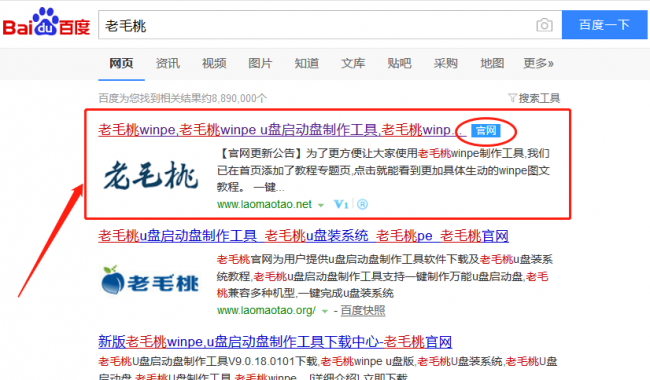
Task: Click the 官网 badge on first result
Action: [x=486, y=131]
